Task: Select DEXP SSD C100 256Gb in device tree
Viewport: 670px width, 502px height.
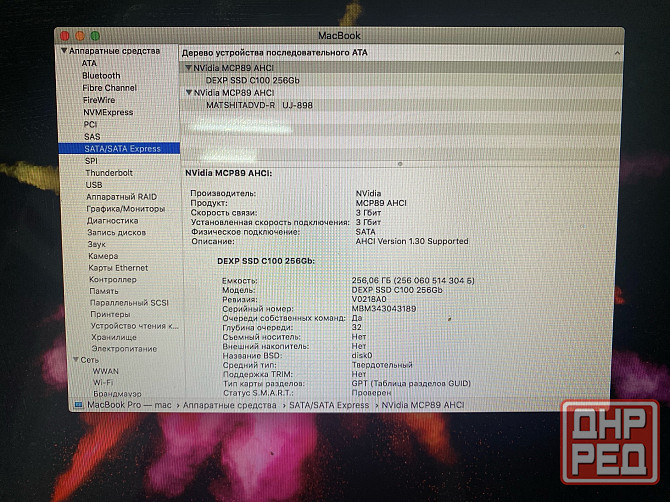Action: (253, 80)
